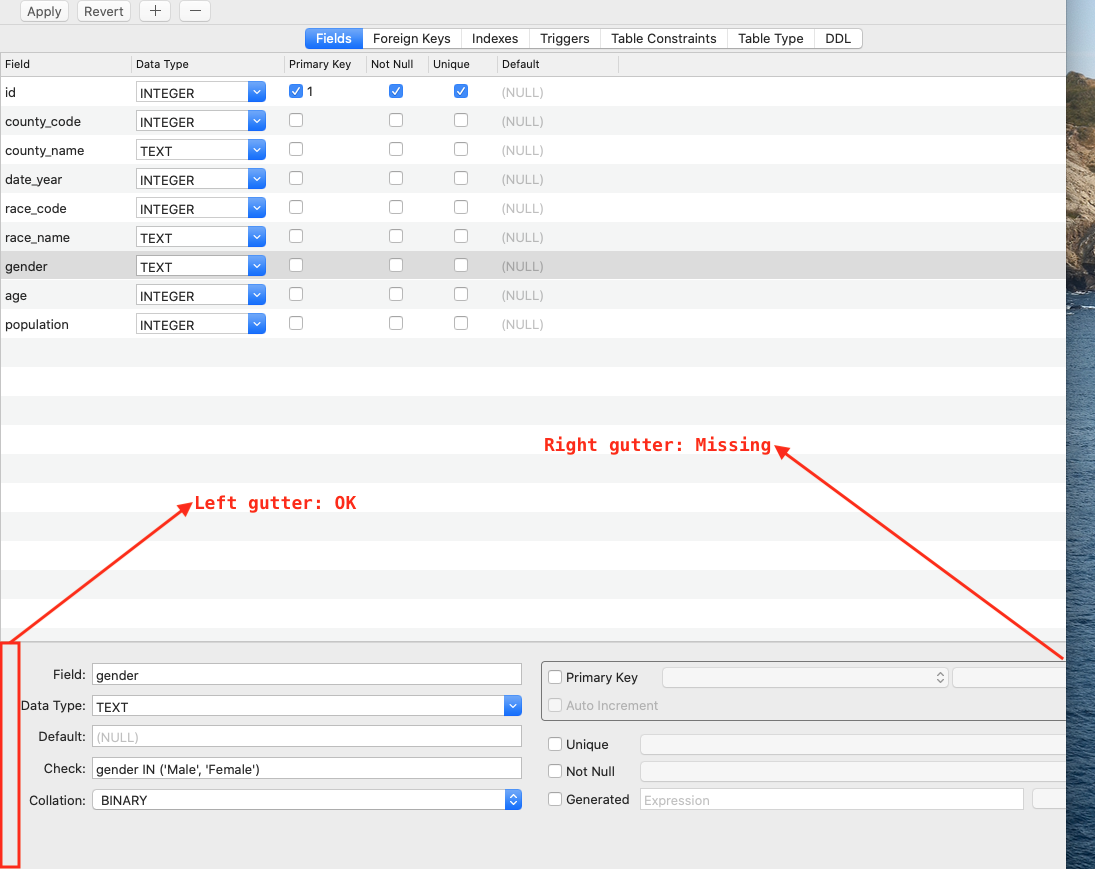
Task: Click the Primary Key column stepper arrows
Action: tap(939, 677)
